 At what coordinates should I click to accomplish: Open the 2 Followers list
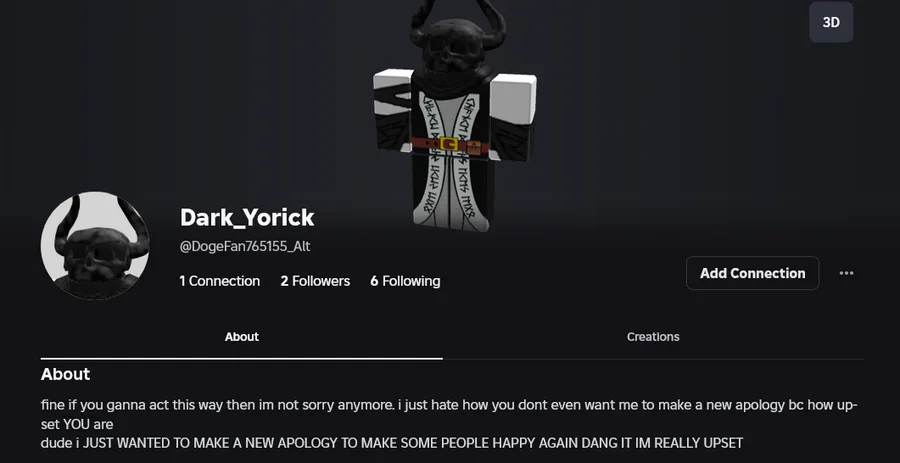[315, 281]
